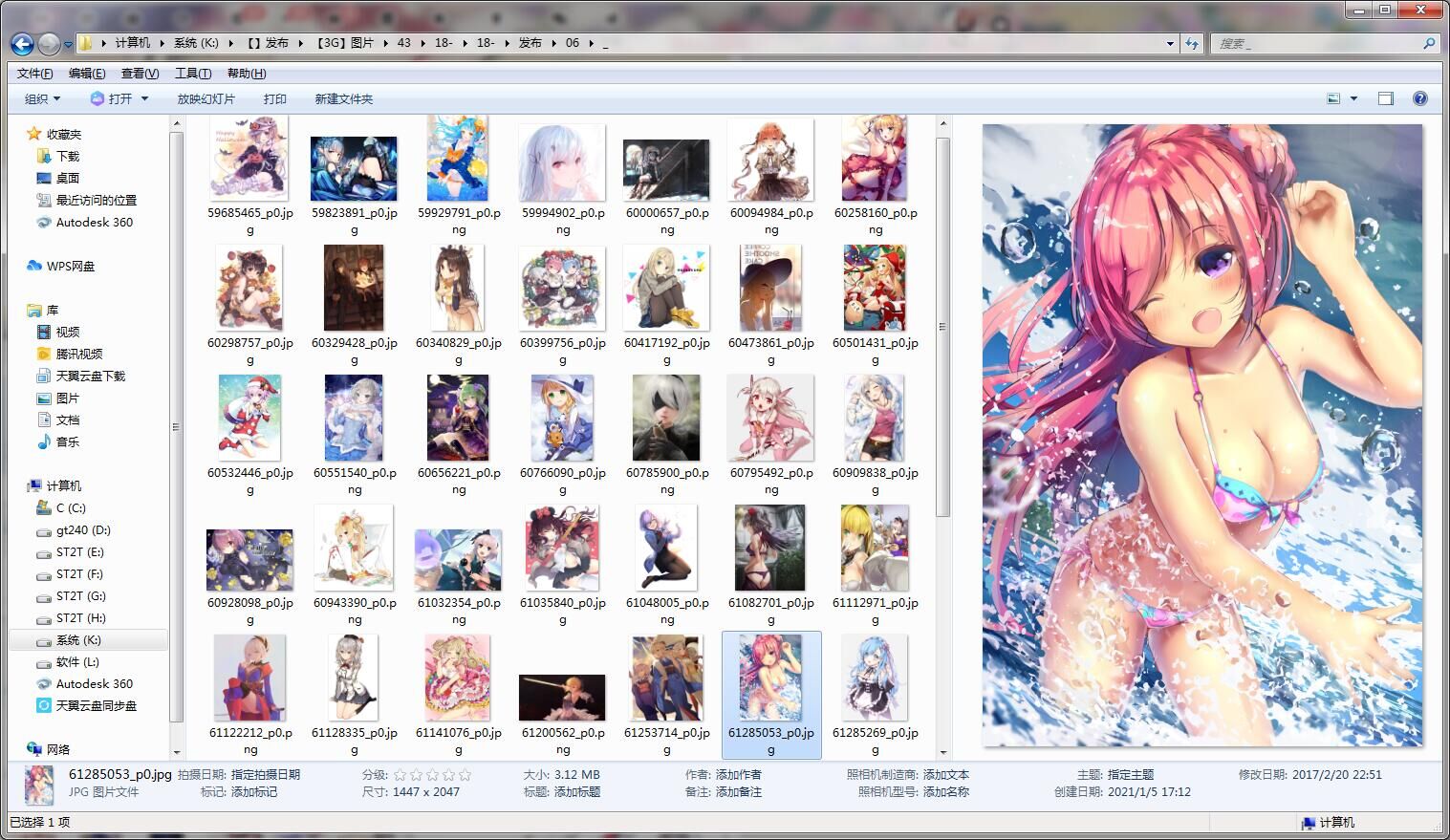Select the 腾讯视频 library entry
The width and height of the screenshot is (1450, 840).
[78, 354]
